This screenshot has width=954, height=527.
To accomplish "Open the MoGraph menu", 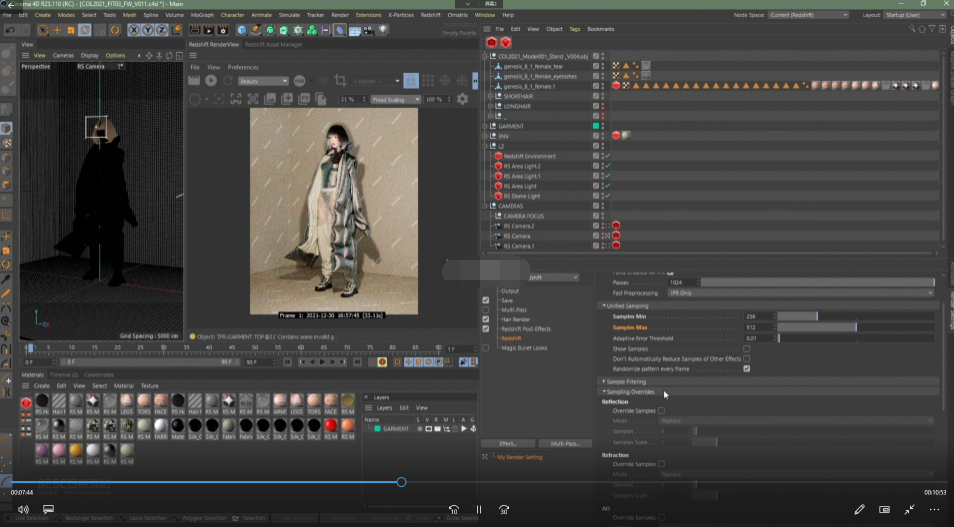I will tap(202, 15).
